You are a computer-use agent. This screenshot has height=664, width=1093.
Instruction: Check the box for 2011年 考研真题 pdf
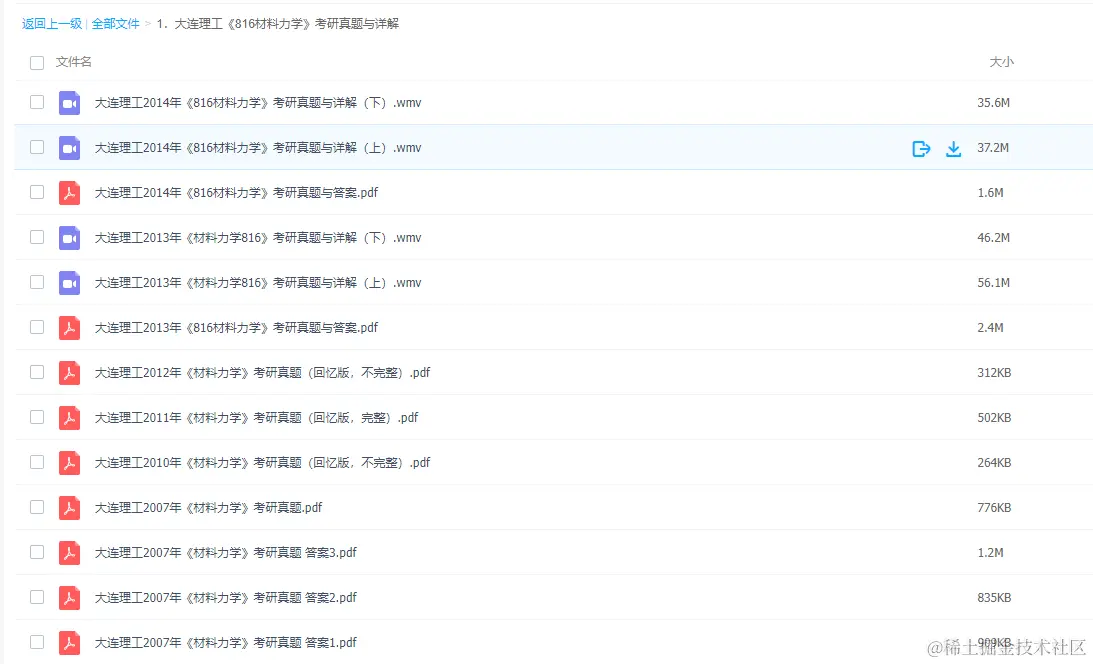[37, 417]
